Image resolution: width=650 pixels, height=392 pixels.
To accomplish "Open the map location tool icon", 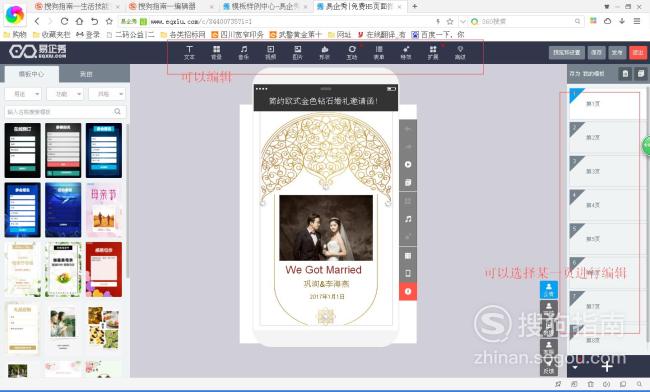I will [x=460, y=53].
